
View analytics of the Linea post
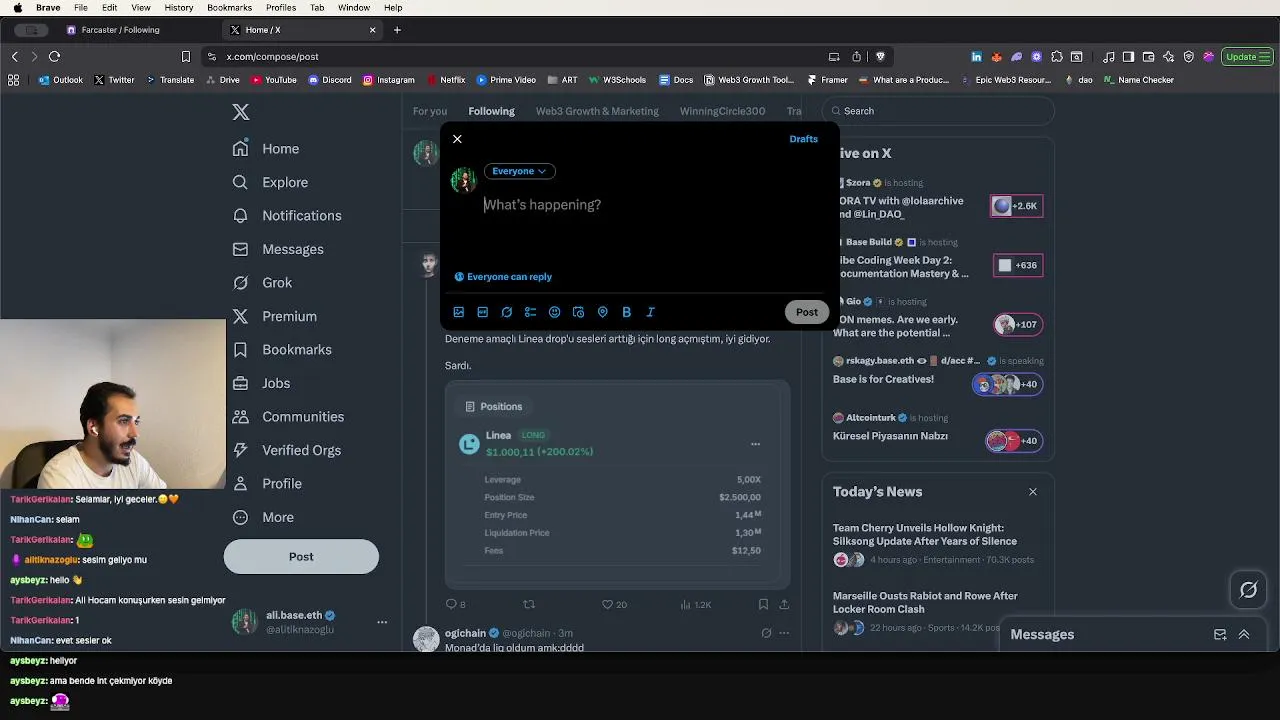pyautogui.click(x=695, y=604)
